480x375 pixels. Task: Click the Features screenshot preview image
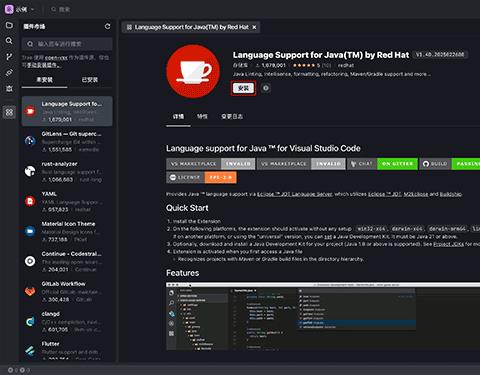click(x=323, y=316)
